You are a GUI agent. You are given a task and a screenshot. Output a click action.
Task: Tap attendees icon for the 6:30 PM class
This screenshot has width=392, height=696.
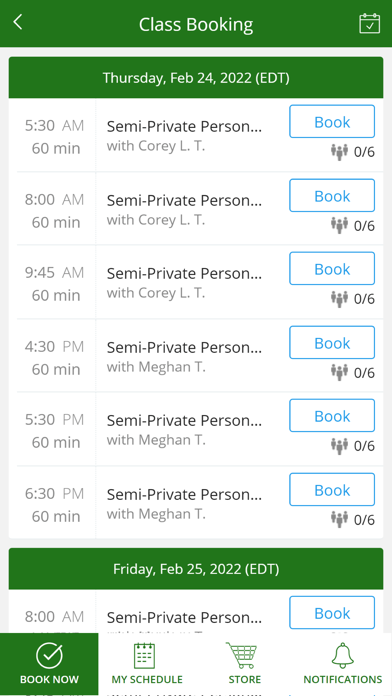(x=340, y=519)
